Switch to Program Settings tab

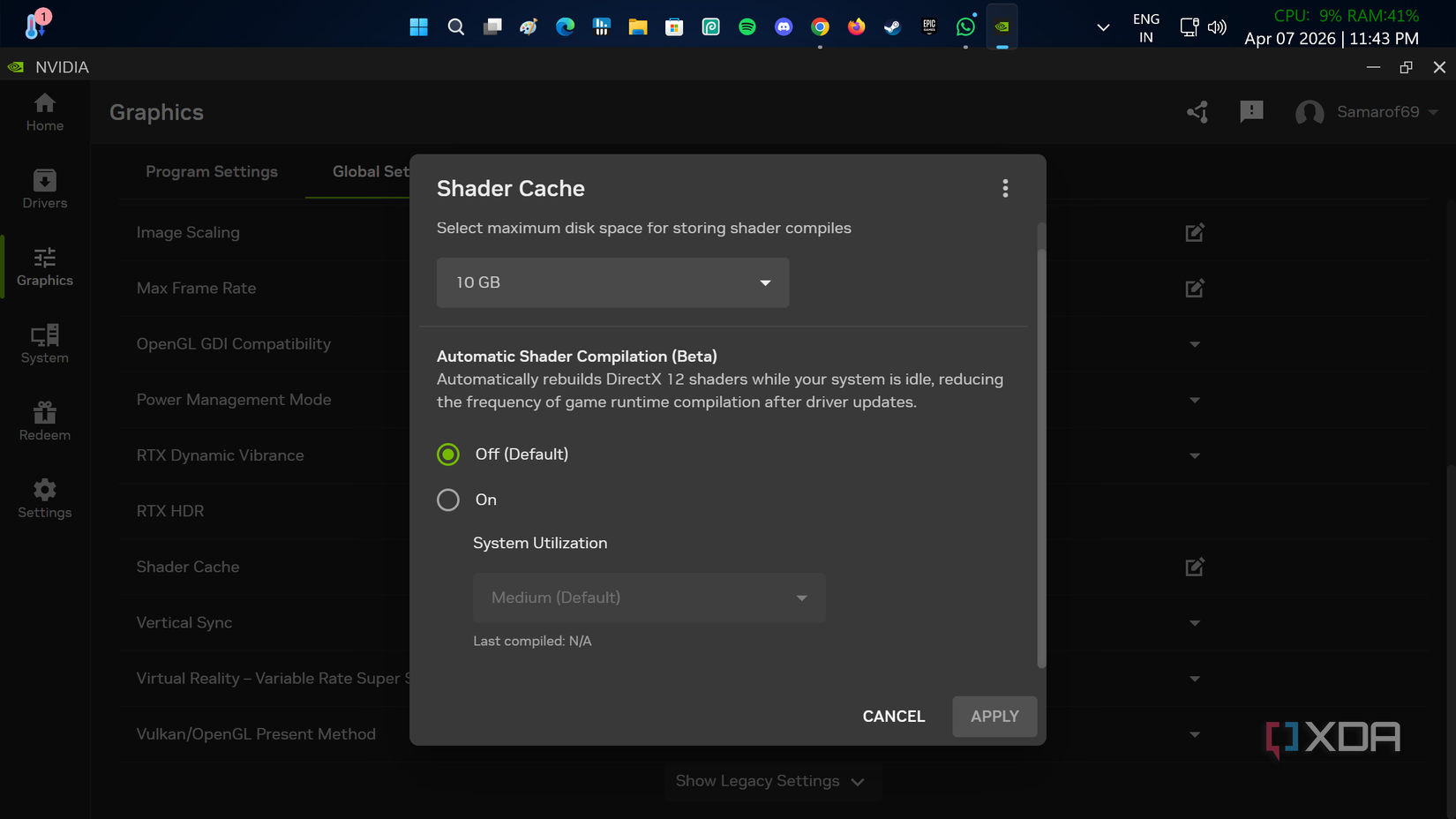click(x=212, y=171)
